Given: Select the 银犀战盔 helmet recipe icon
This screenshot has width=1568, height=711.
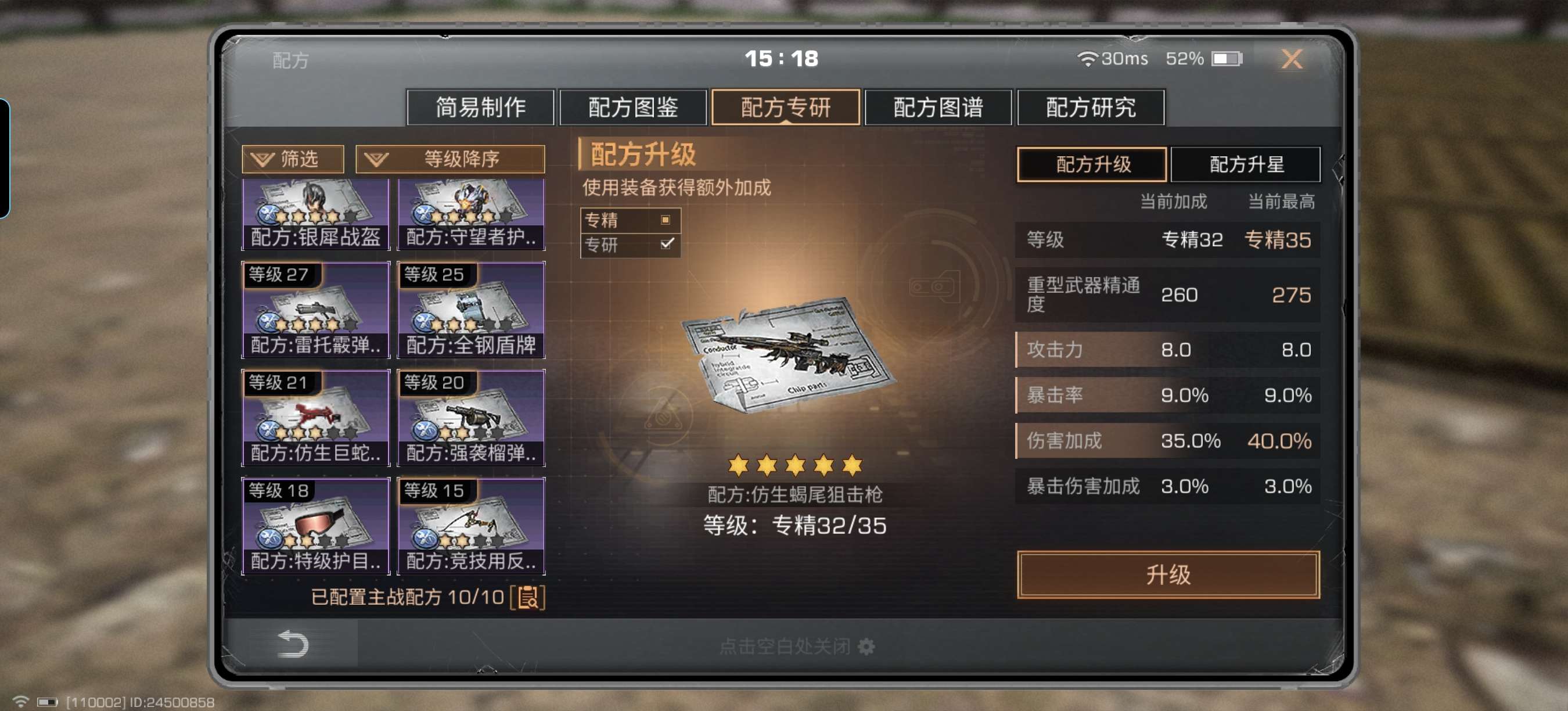Looking at the screenshot, I should pyautogui.click(x=315, y=214).
